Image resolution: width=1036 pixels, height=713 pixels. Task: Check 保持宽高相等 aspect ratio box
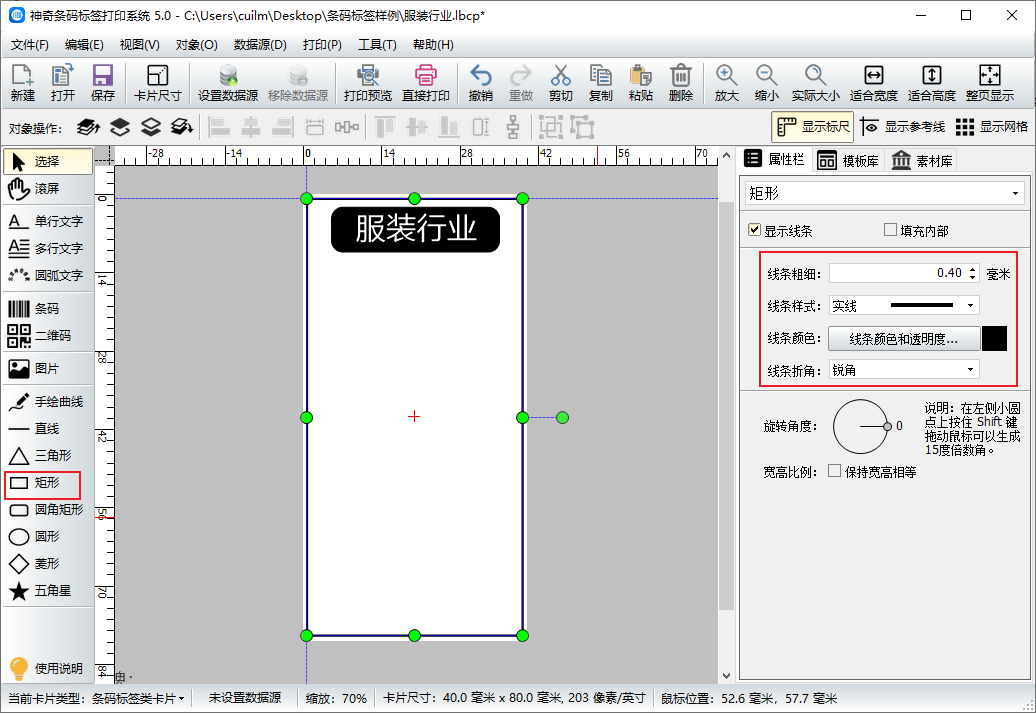tap(834, 471)
